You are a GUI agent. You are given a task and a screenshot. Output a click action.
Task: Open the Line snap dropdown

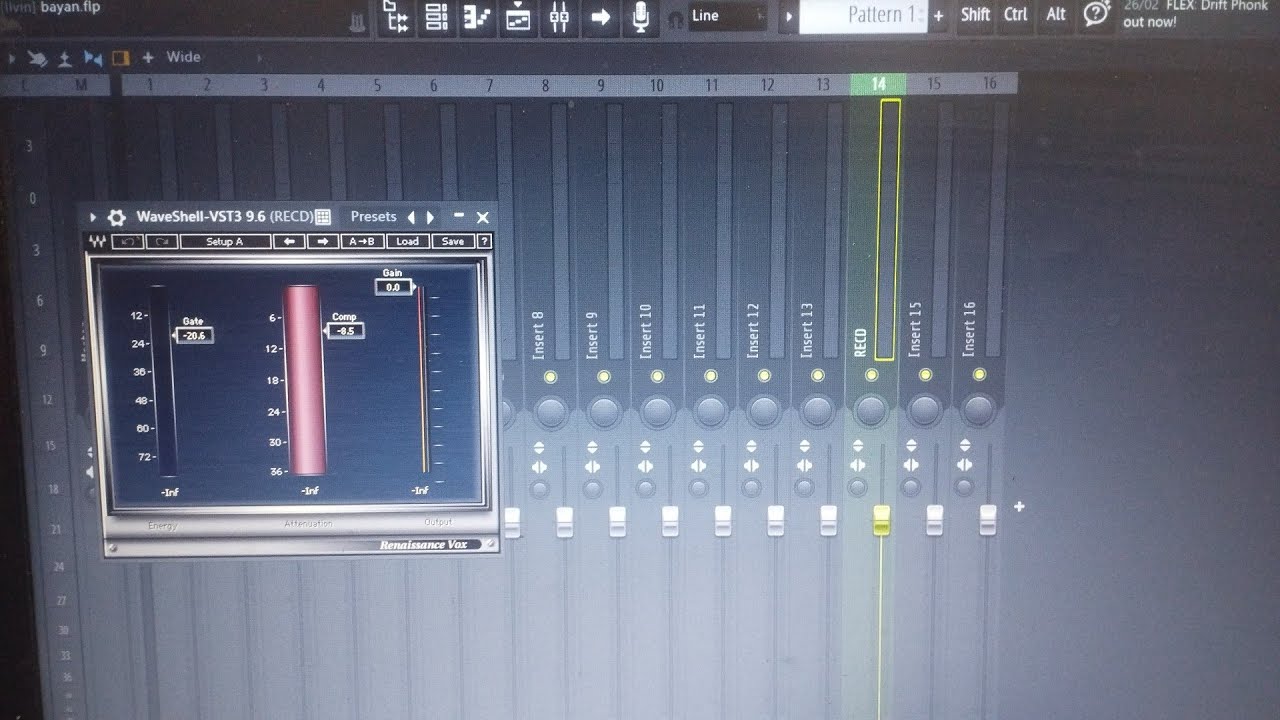[728, 16]
